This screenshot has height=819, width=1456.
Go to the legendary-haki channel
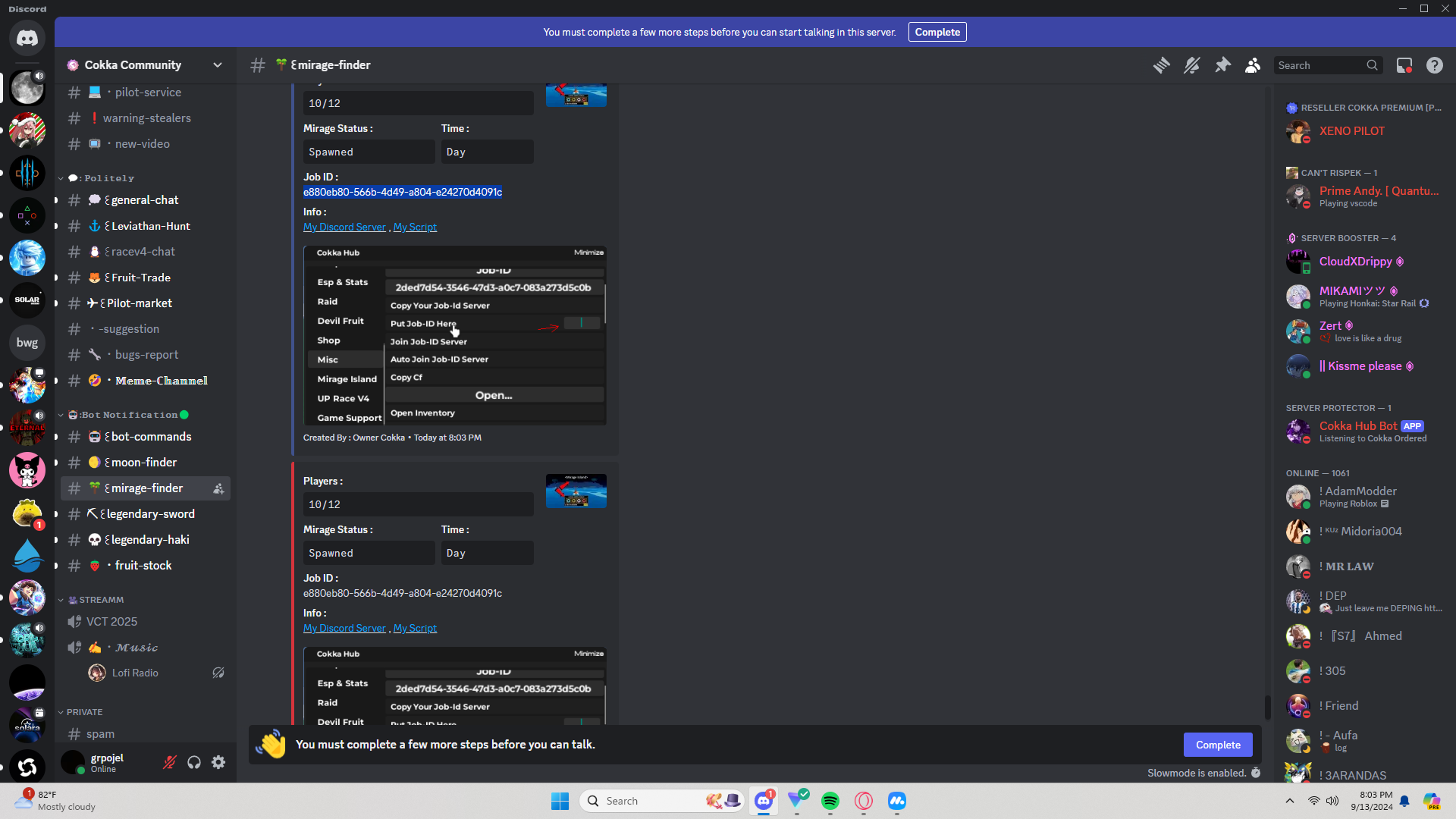[146, 540]
